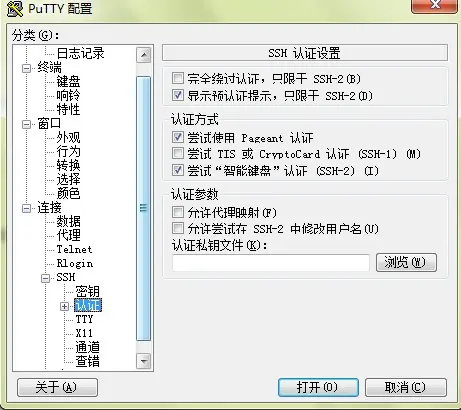Toggle attempt authentication using Pageant checkbox
This screenshot has width=461, height=410.
(178, 137)
